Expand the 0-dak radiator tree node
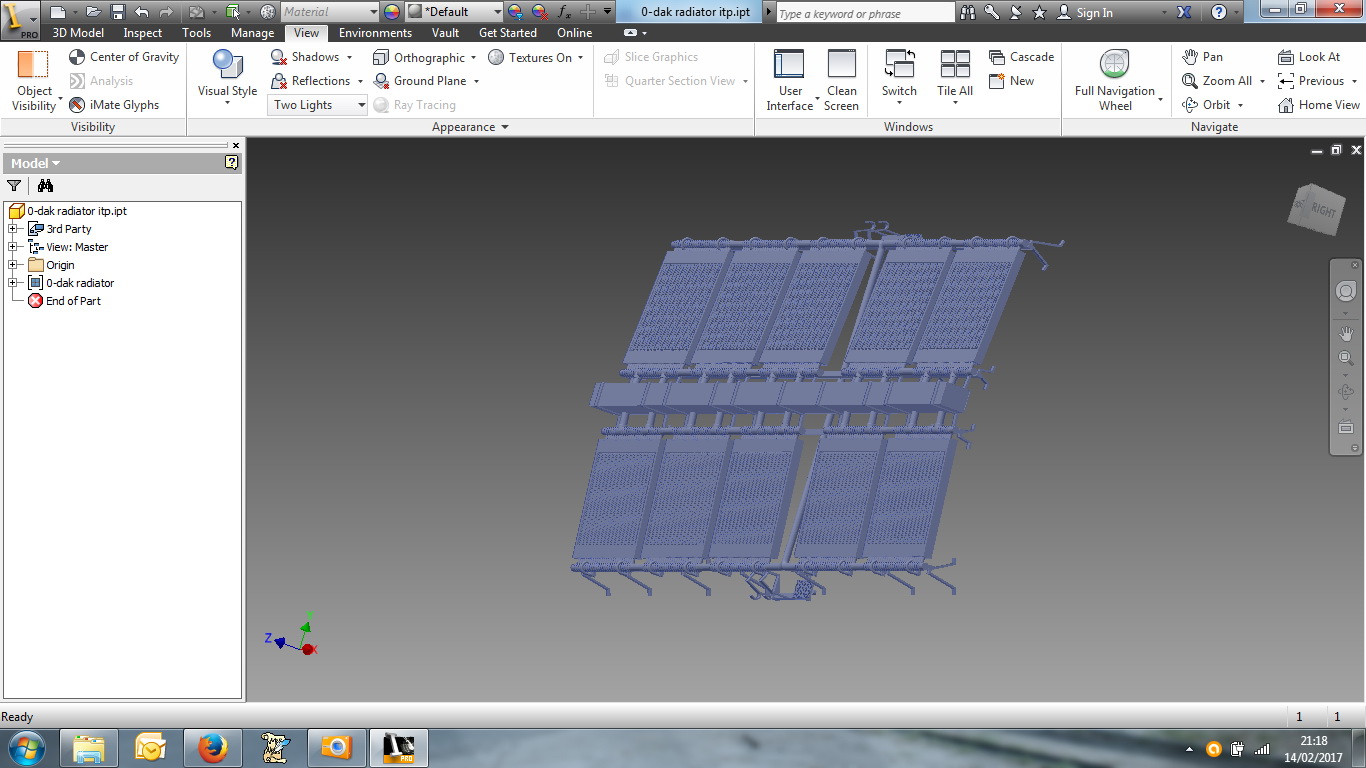The width and height of the screenshot is (1366, 768). 13,283
